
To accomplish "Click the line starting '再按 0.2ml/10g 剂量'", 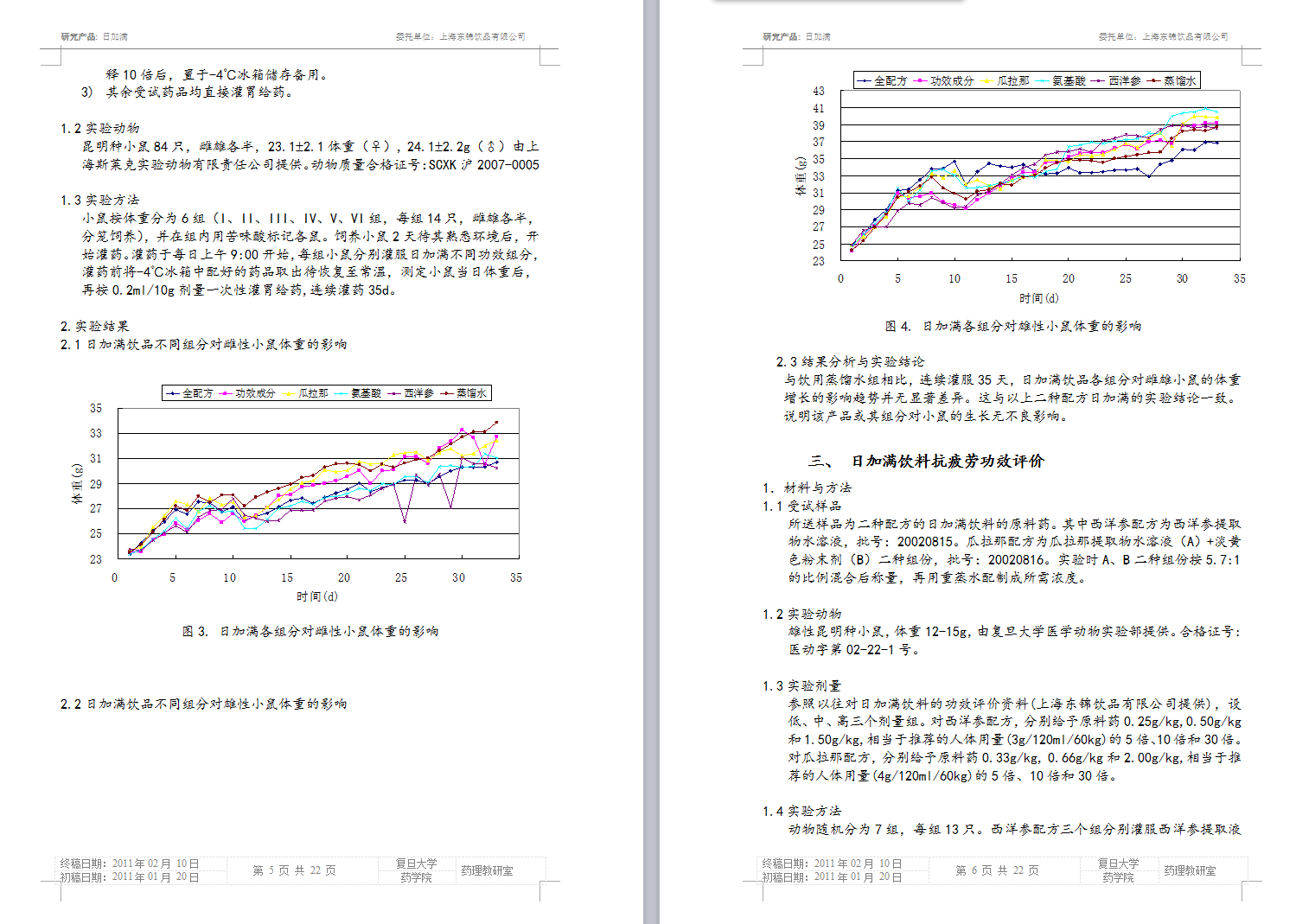I will (x=239, y=290).
